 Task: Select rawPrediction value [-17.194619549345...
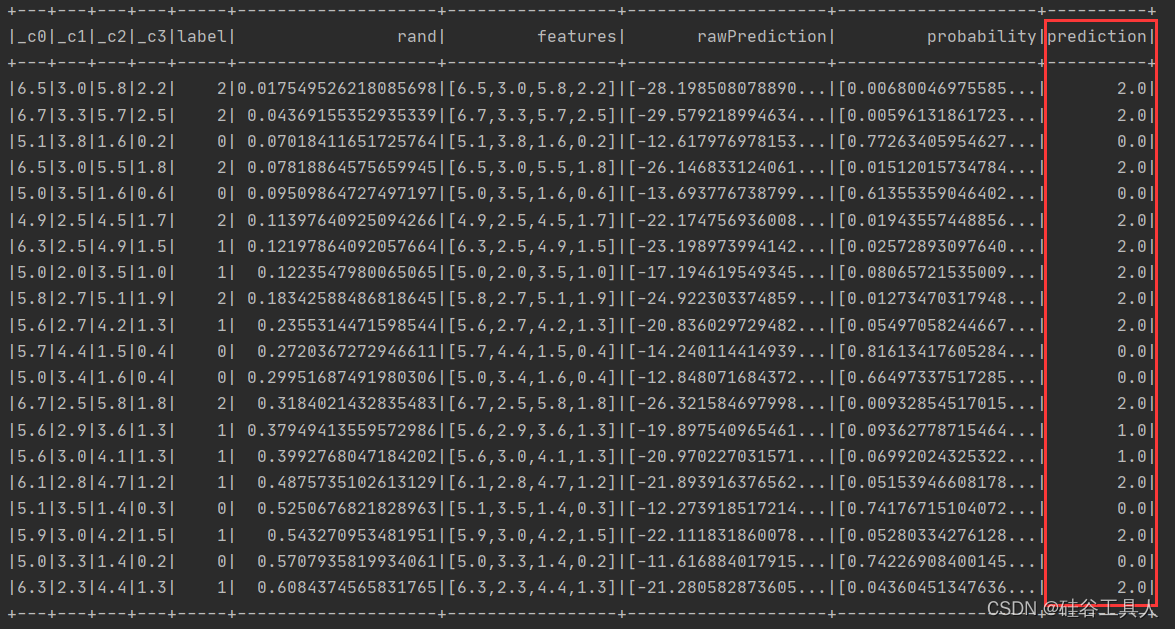click(727, 273)
